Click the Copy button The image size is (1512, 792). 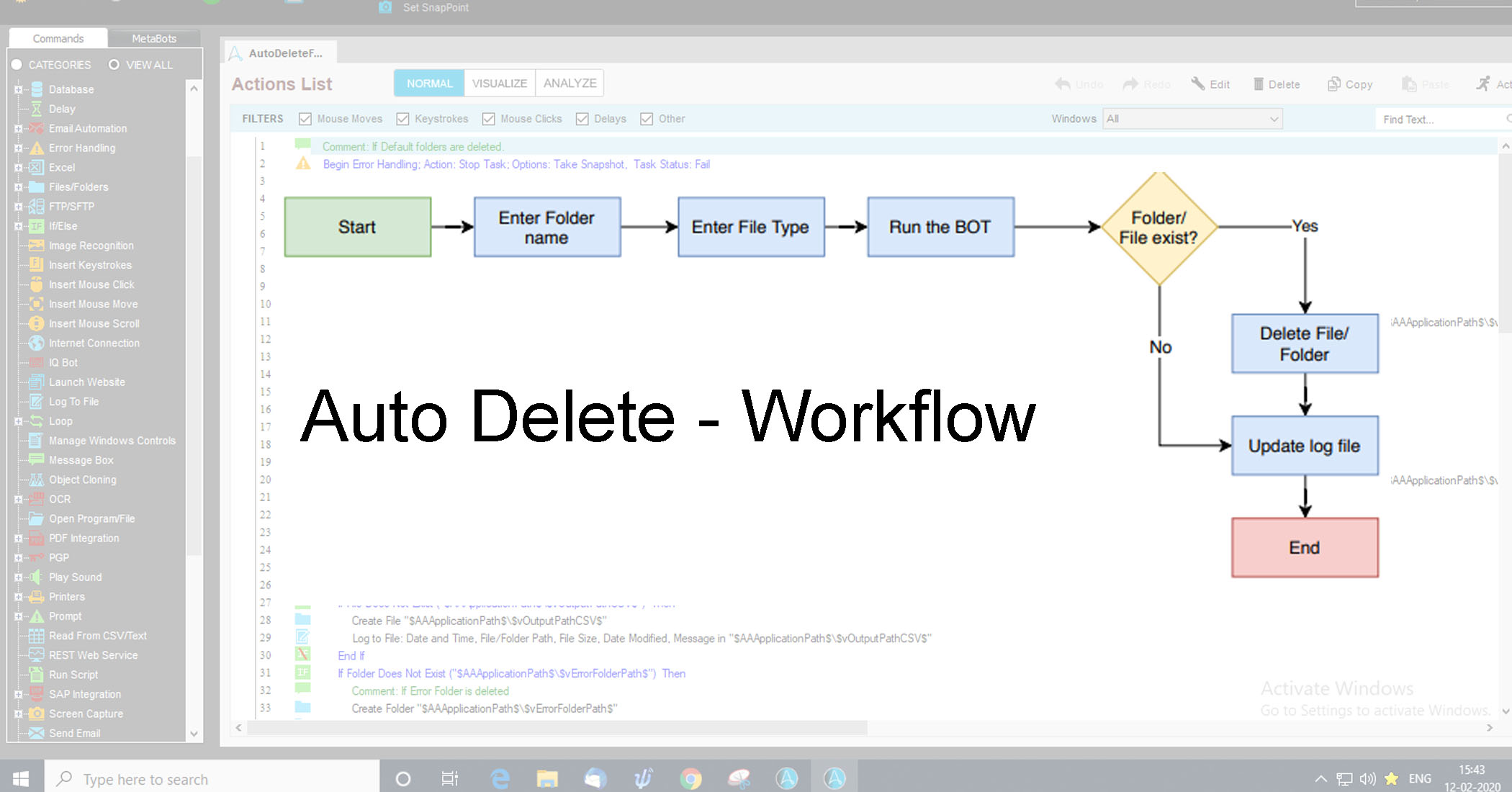1350,84
